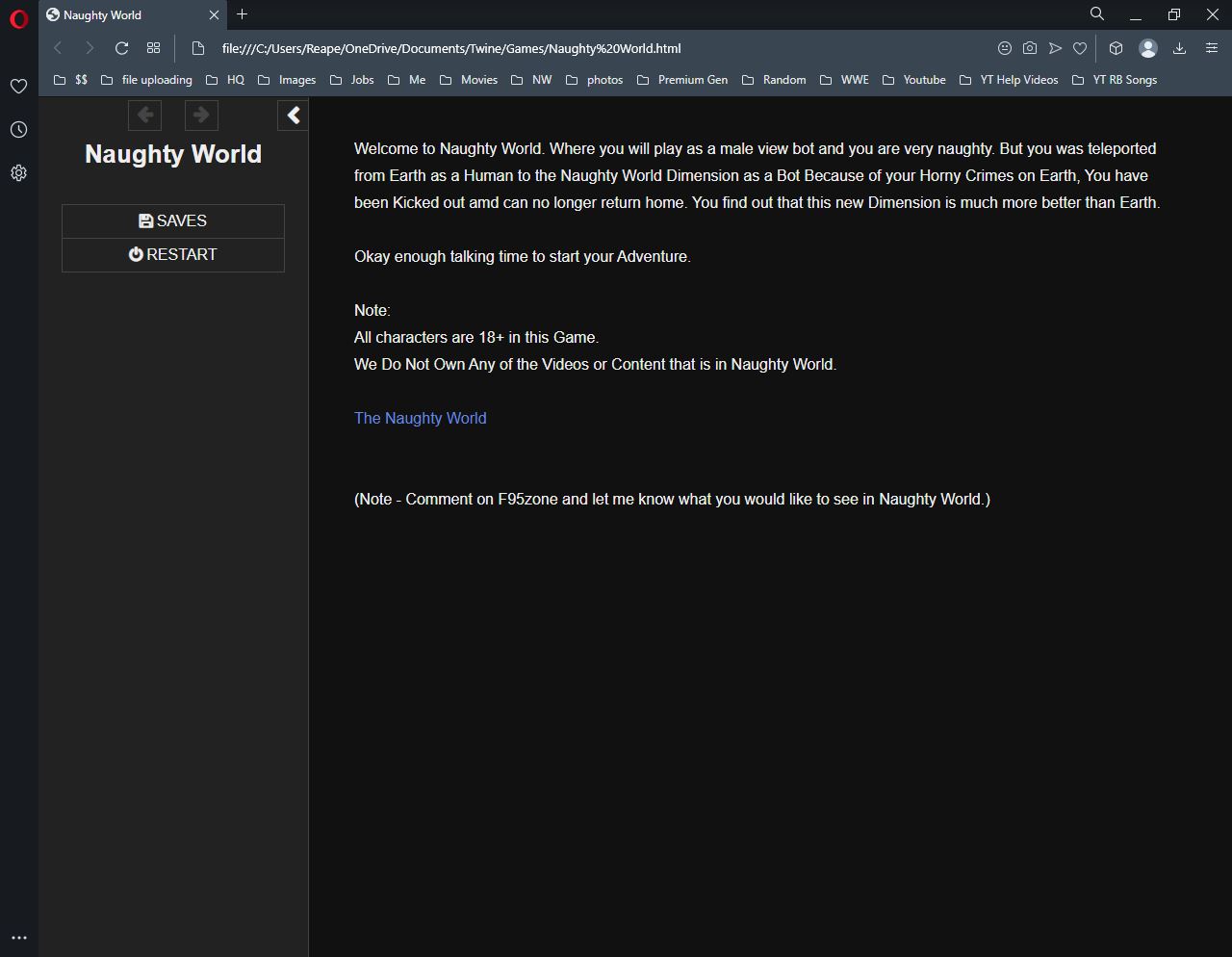The height and width of the screenshot is (957, 1232).
Task: Open Opera settings gear in sidebar
Action: [x=18, y=173]
